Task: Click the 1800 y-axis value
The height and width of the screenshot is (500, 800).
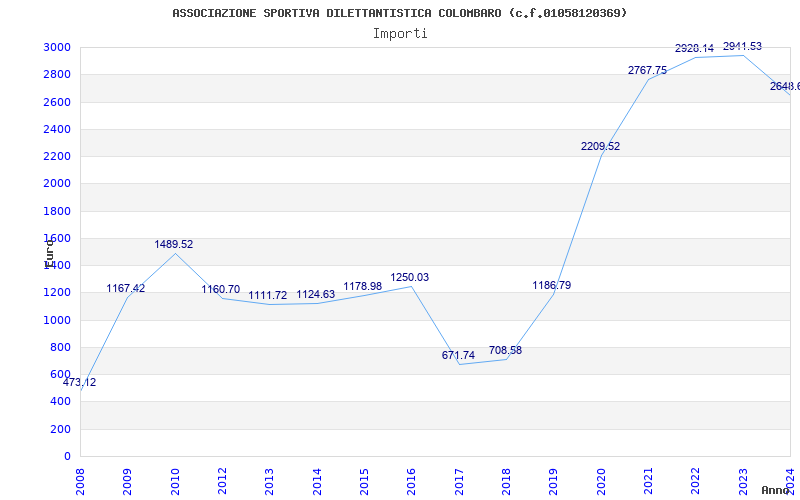Action: (x=57, y=211)
